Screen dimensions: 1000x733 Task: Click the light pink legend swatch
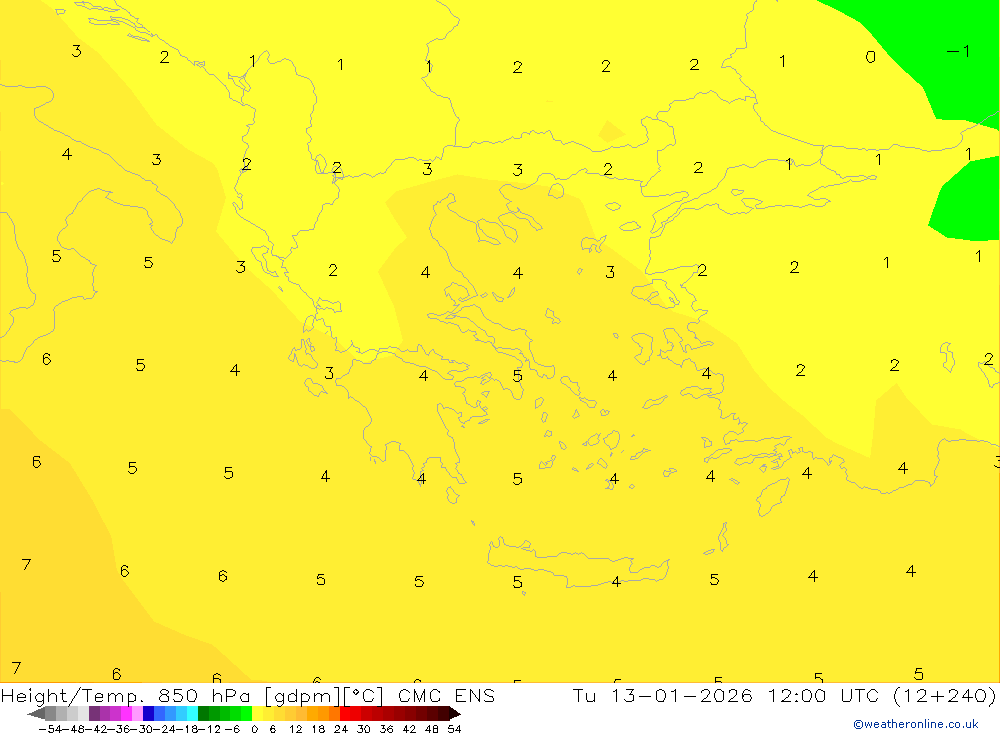click(x=137, y=714)
